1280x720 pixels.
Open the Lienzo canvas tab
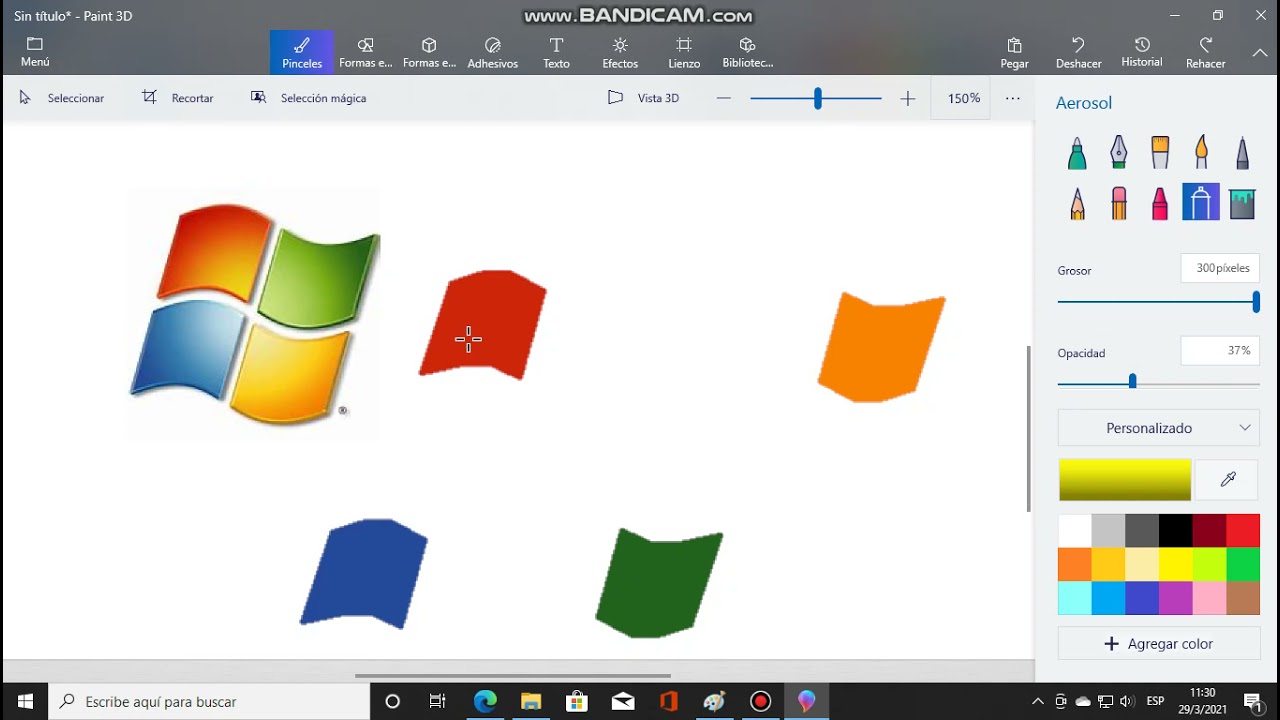pyautogui.click(x=684, y=53)
